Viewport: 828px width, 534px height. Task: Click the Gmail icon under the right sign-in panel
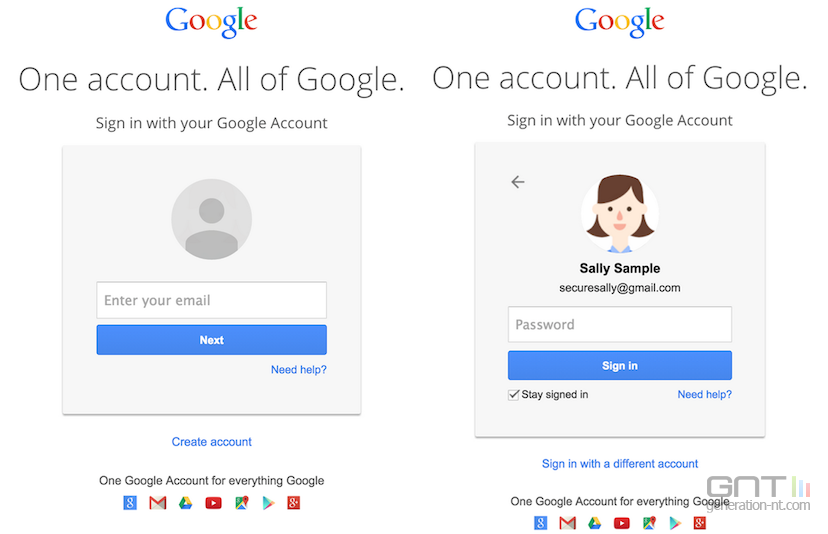tap(568, 523)
